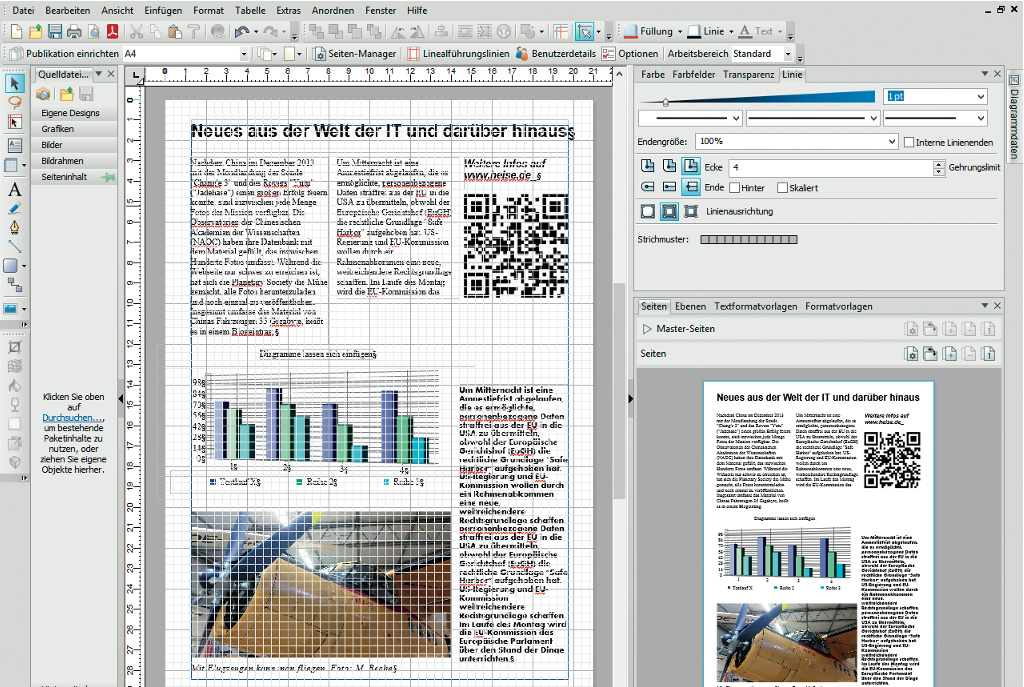Enable the Interne Linienenden checkbox
Viewport: 1024px width, 687px height.
(909, 142)
